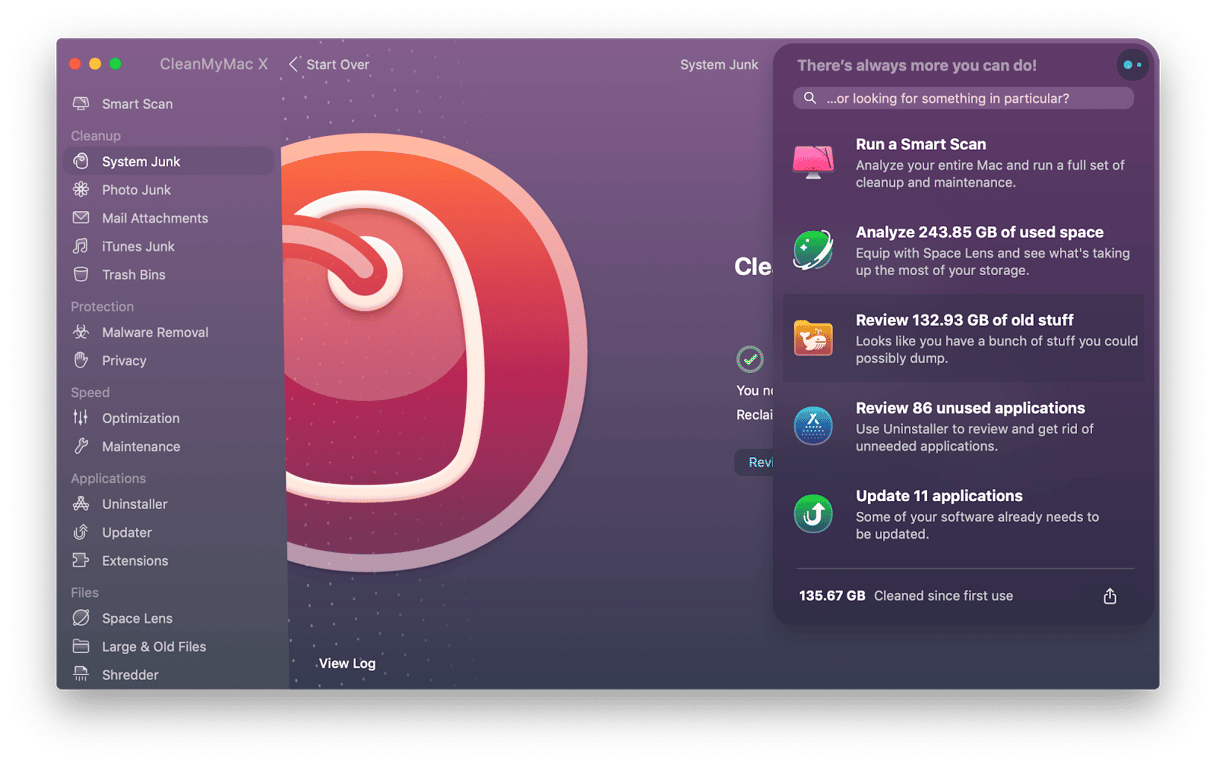The width and height of the screenshot is (1216, 764).
Task: Click the System Junk header title
Action: point(719,64)
